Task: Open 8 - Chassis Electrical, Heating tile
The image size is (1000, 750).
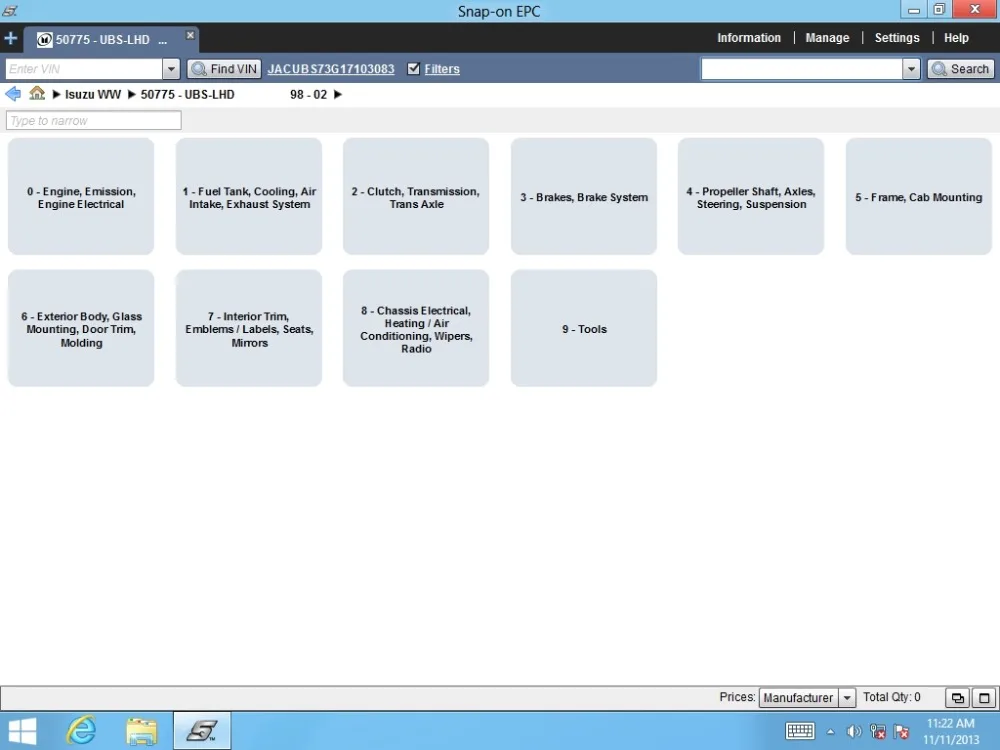Action: (416, 328)
